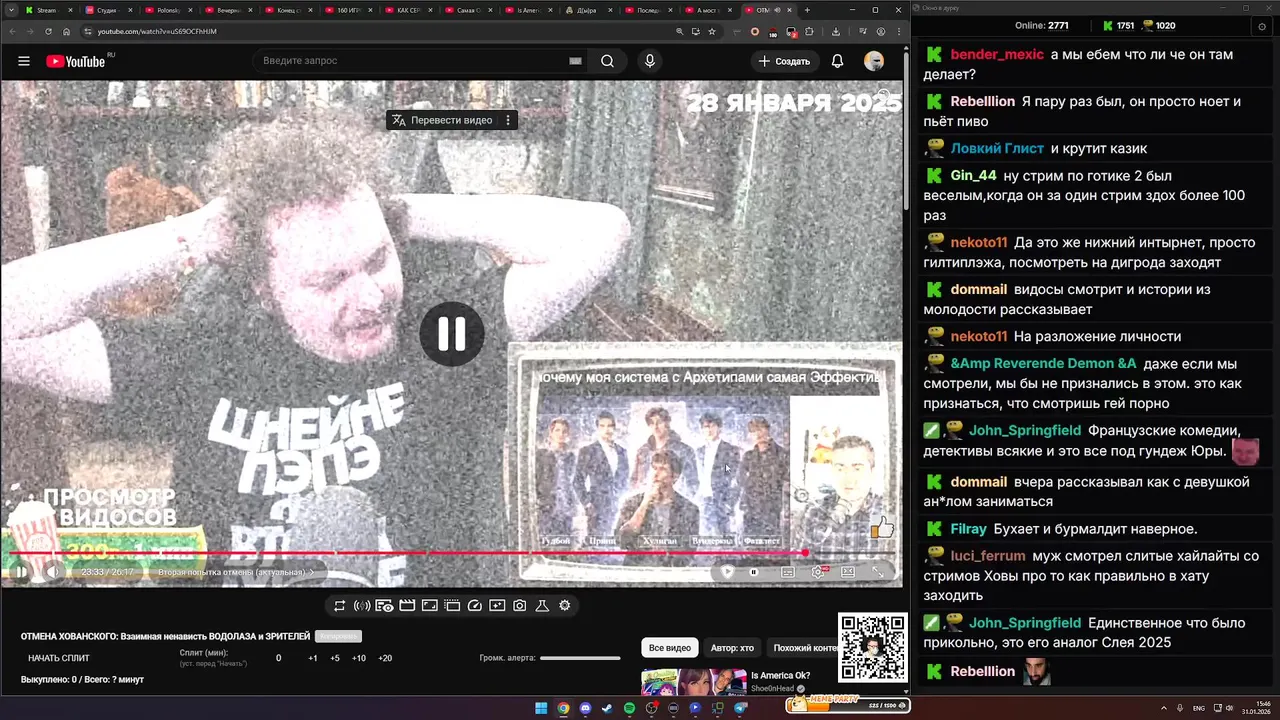1280x720 pixels.
Task: Take a screenshot with the camera icon
Action: tap(520, 605)
